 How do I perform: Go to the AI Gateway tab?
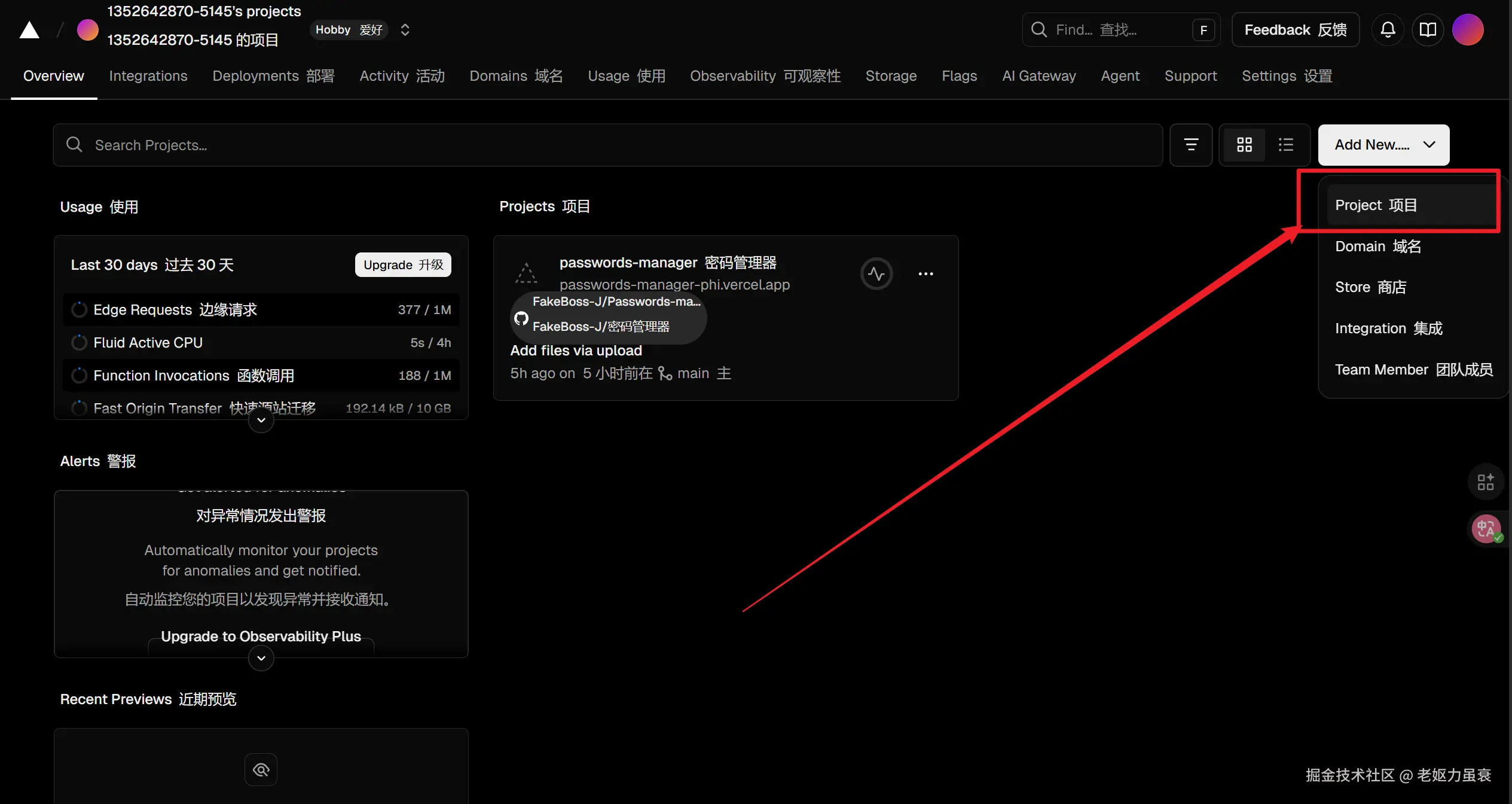pyautogui.click(x=1039, y=76)
